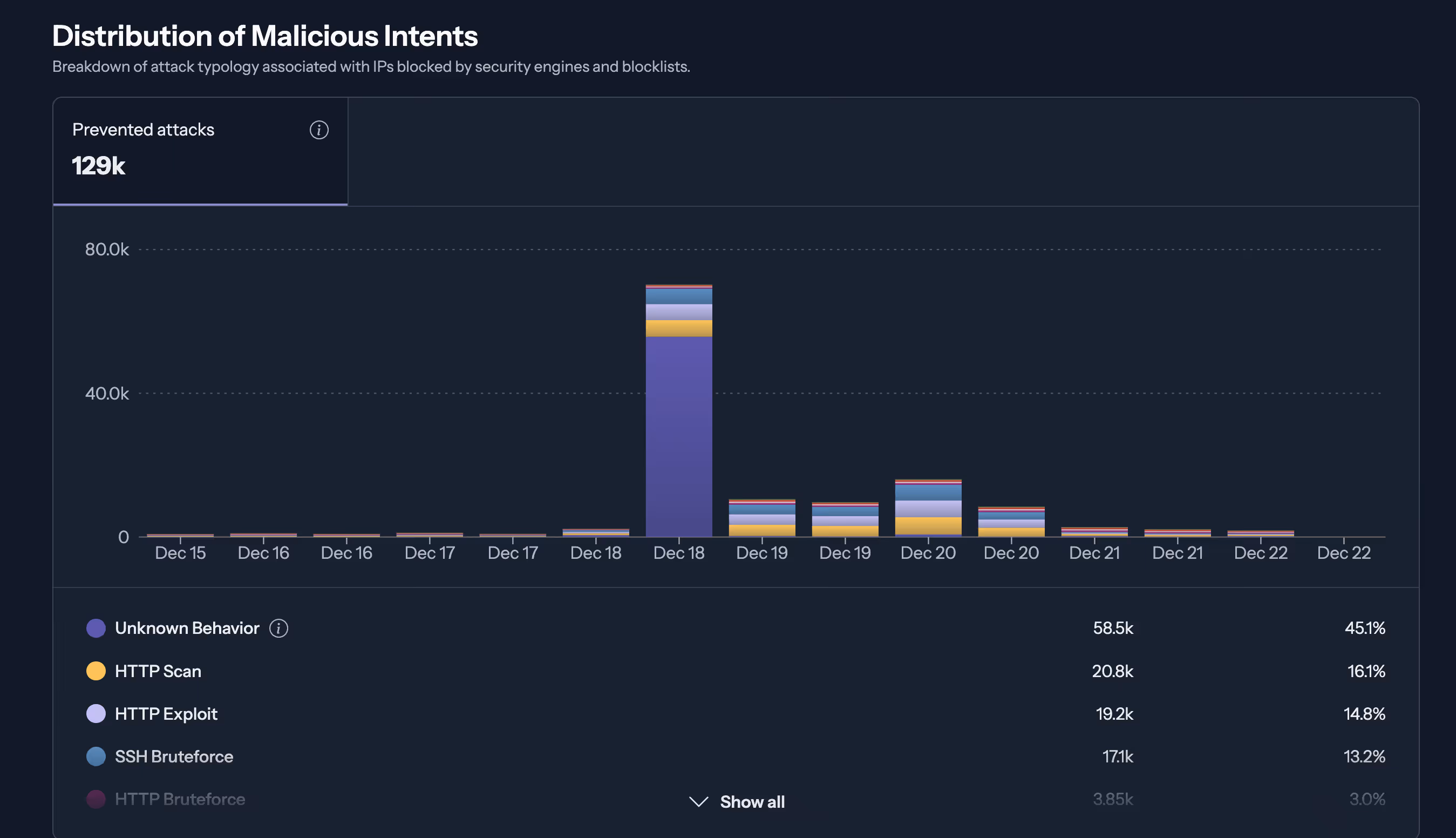Screen dimensions: 1456x838
Task: Toggle the HTTP Exploit legend label
Action: [x=166, y=714]
